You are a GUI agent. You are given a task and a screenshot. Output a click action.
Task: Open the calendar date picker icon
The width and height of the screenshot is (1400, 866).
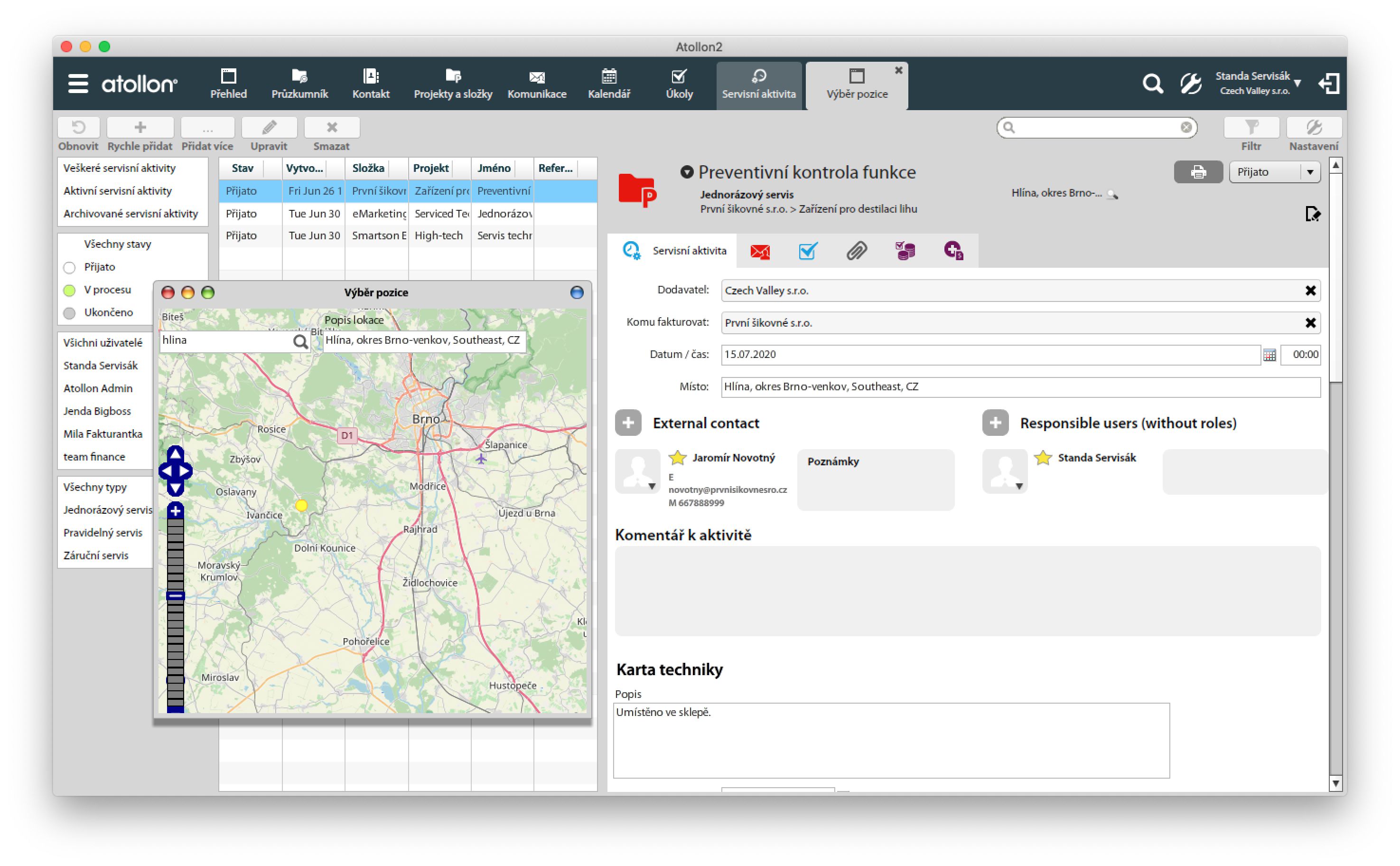[x=1269, y=355]
